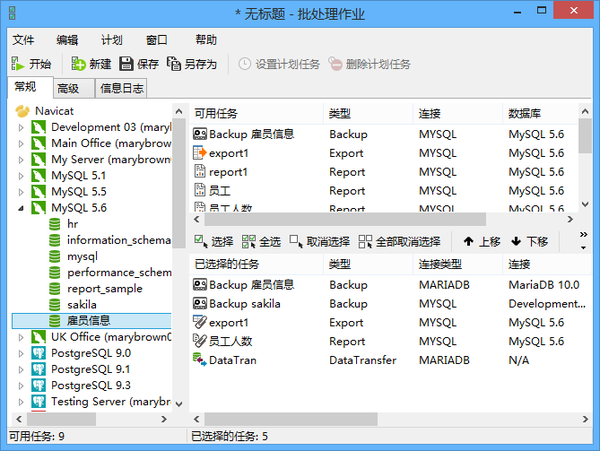Viewport: 600px width, 451px height.
Task: Click the 下移 move down arrow icon
Action: point(516,241)
